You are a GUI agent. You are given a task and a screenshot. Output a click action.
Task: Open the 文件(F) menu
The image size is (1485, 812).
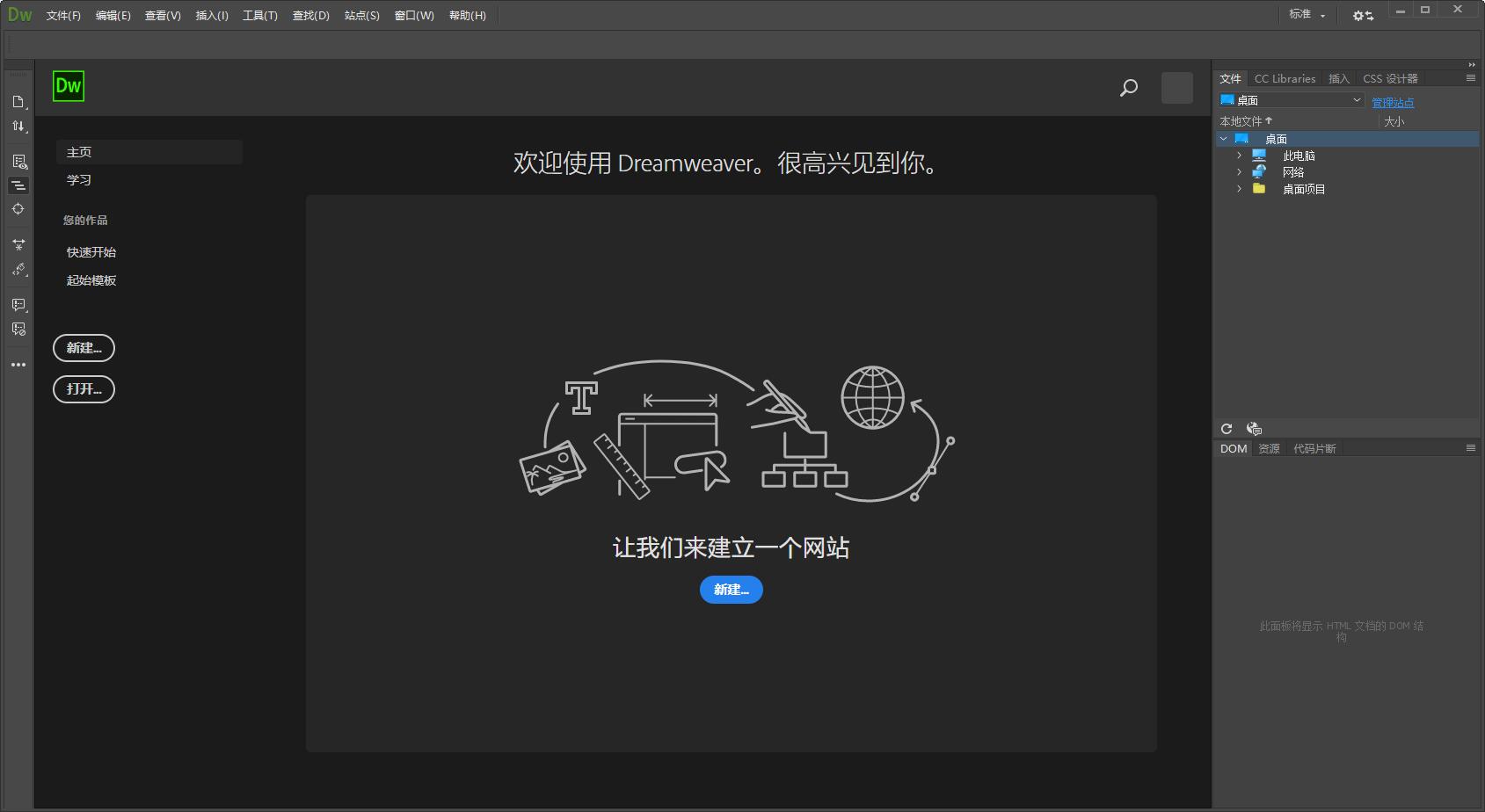(63, 16)
